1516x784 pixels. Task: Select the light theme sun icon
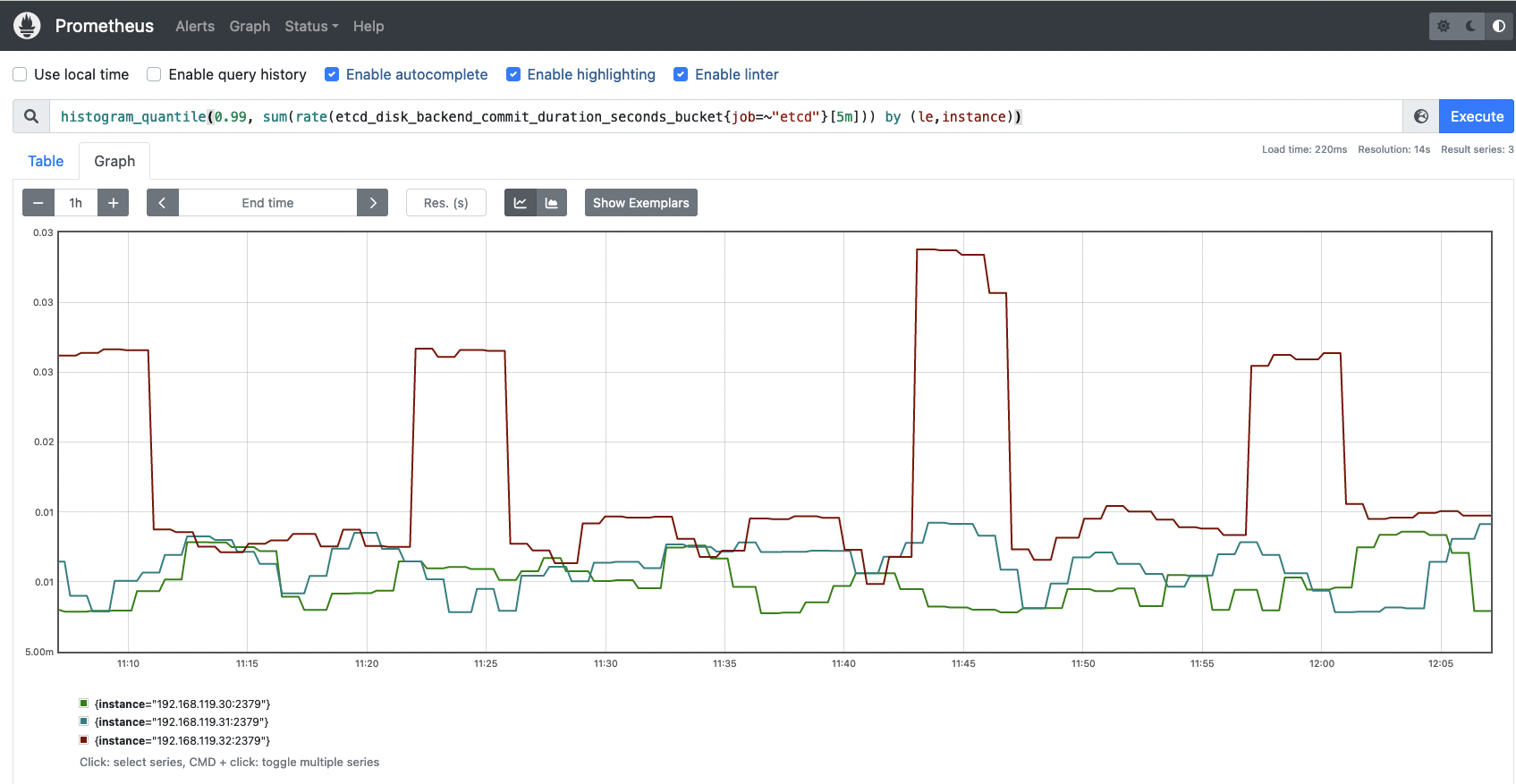click(x=1444, y=27)
